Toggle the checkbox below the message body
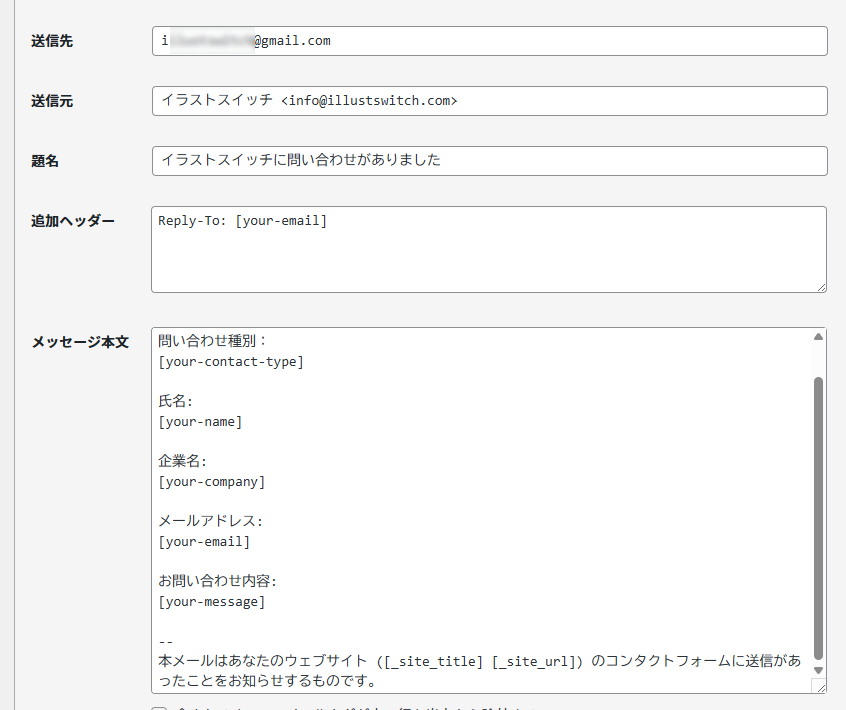This screenshot has width=846, height=710. pyautogui.click(x=158, y=708)
